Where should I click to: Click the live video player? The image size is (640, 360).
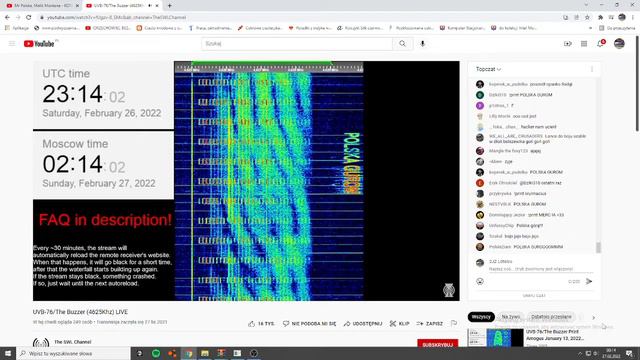pyautogui.click(x=246, y=181)
